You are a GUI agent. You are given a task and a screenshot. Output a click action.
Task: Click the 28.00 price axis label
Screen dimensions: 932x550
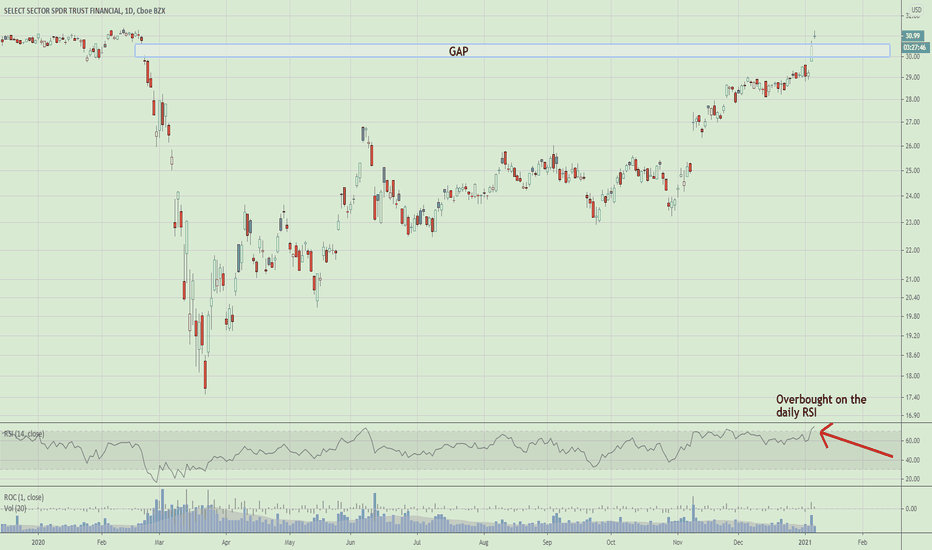[x=912, y=99]
